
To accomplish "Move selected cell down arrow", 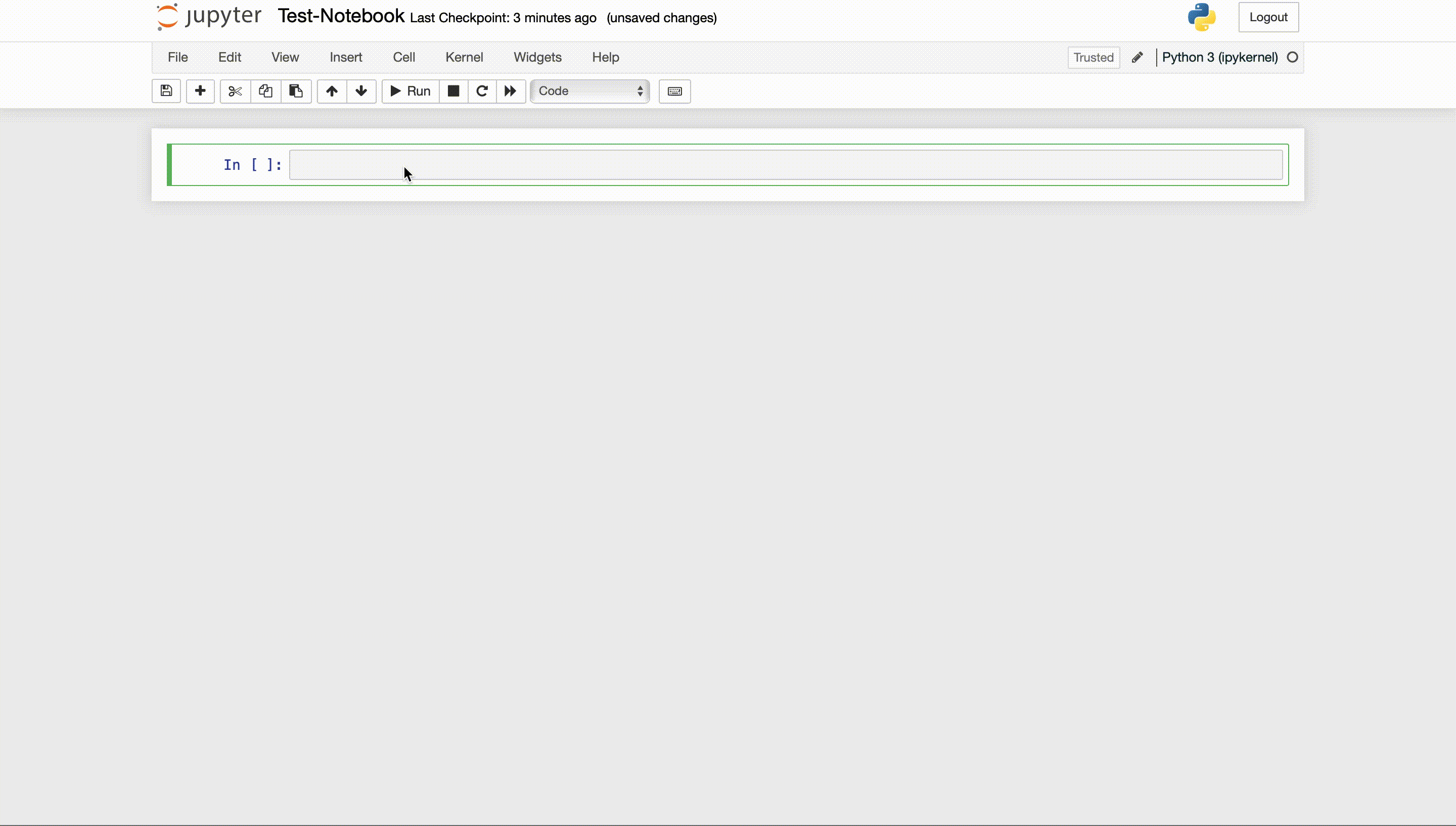I will tap(361, 91).
